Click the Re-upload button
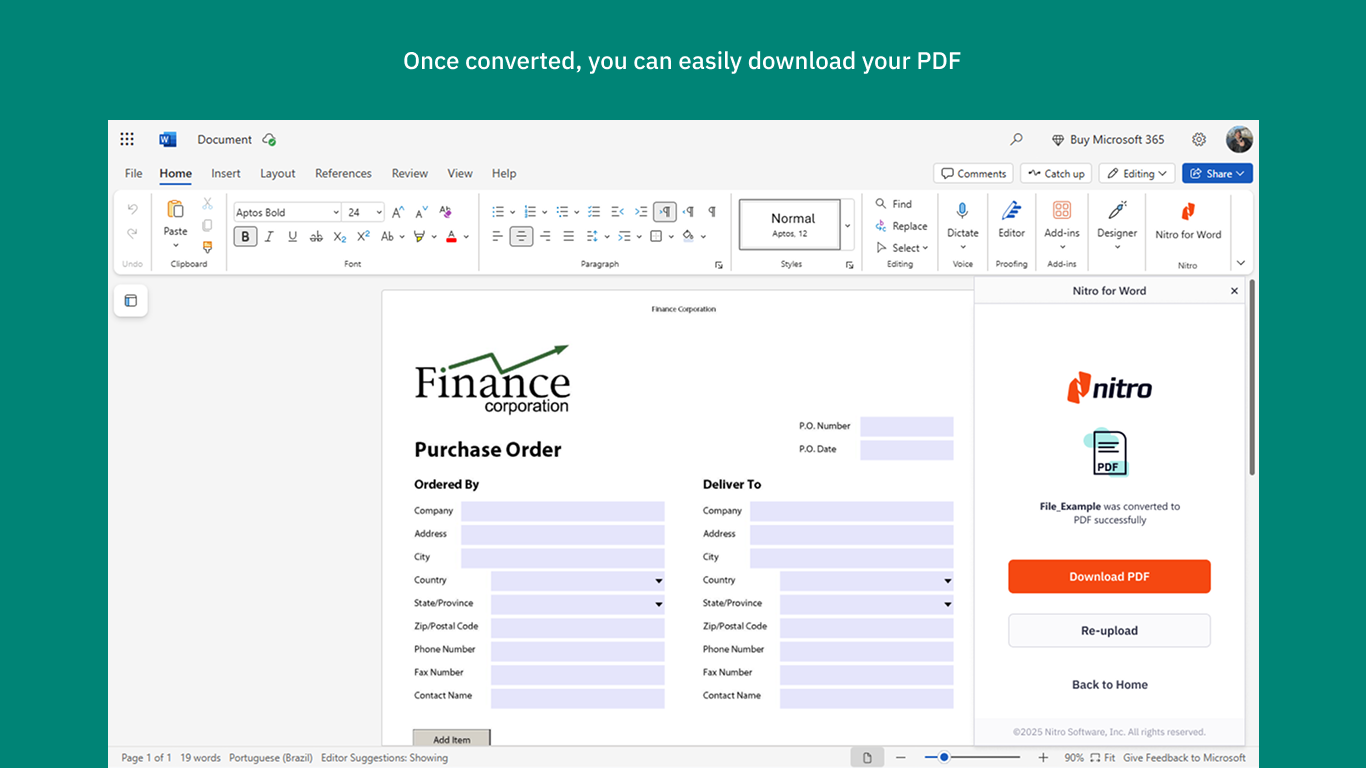1366x768 pixels. click(1109, 631)
